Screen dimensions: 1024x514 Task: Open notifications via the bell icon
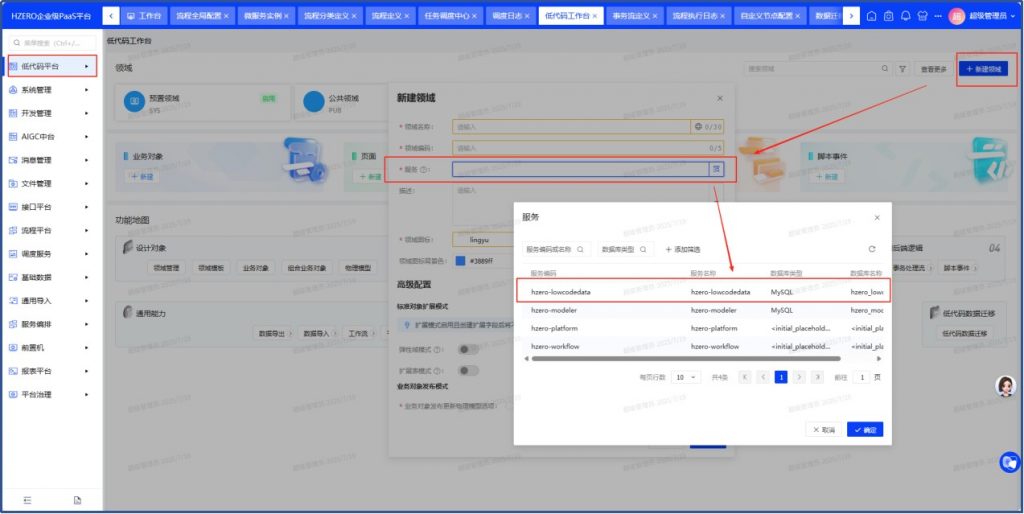pyautogui.click(x=905, y=16)
